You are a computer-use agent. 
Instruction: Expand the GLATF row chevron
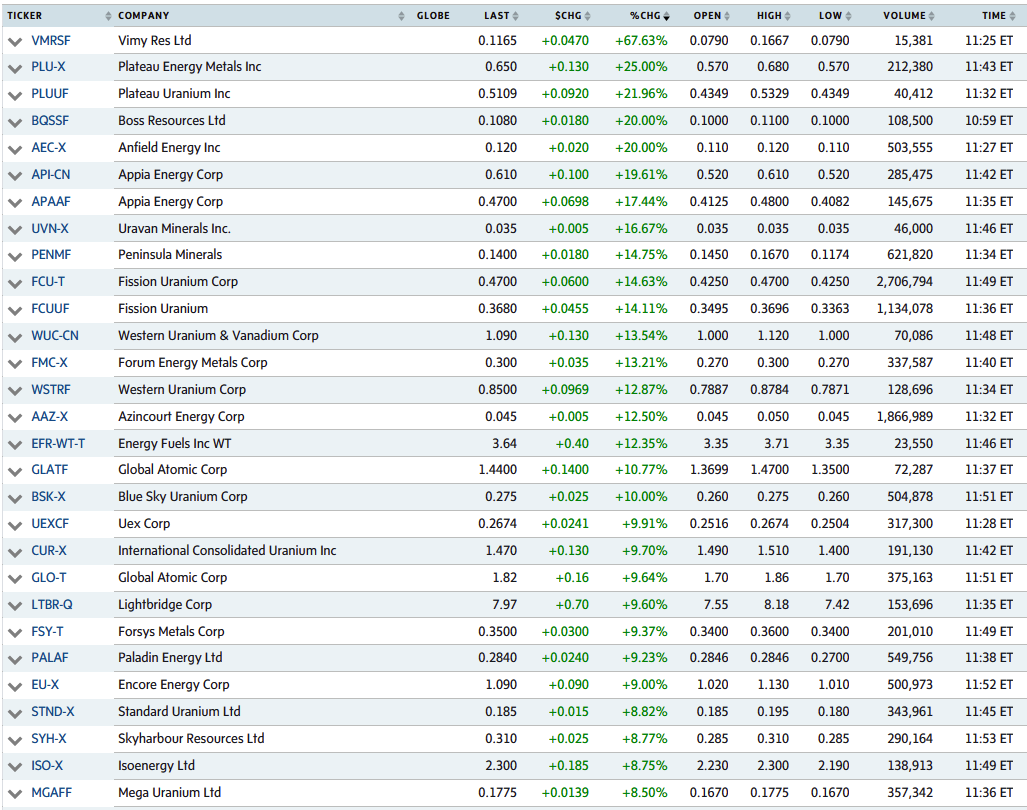pos(14,471)
